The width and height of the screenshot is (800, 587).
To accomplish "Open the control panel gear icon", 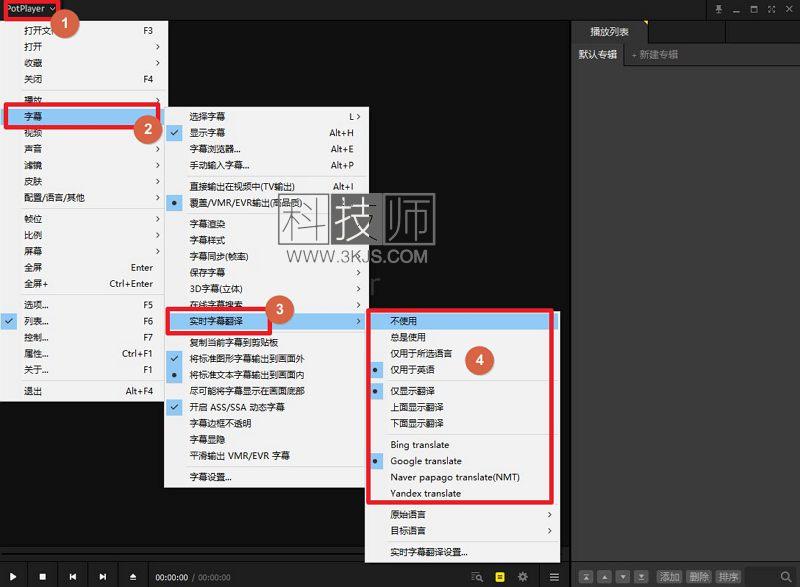I will coord(523,577).
